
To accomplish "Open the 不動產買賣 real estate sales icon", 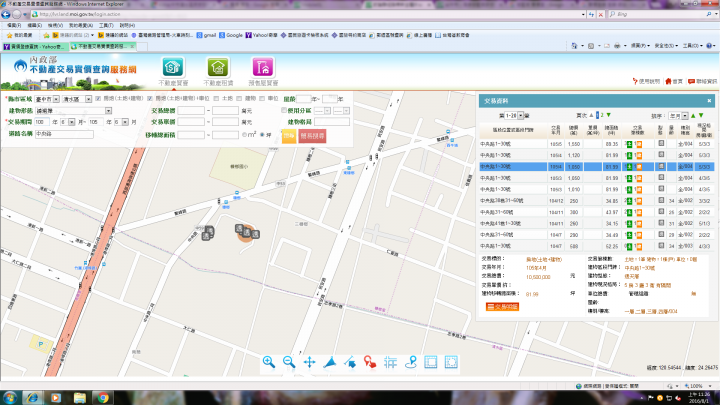I will [x=173, y=68].
